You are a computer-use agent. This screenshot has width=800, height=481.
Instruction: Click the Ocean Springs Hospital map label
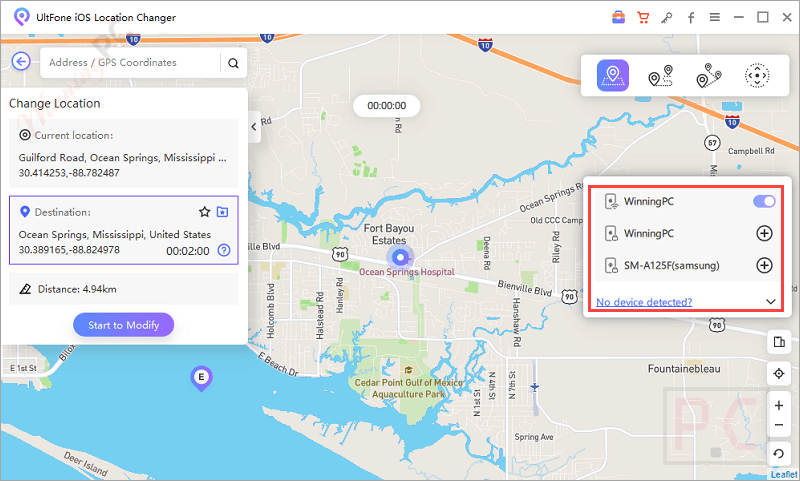click(x=407, y=272)
